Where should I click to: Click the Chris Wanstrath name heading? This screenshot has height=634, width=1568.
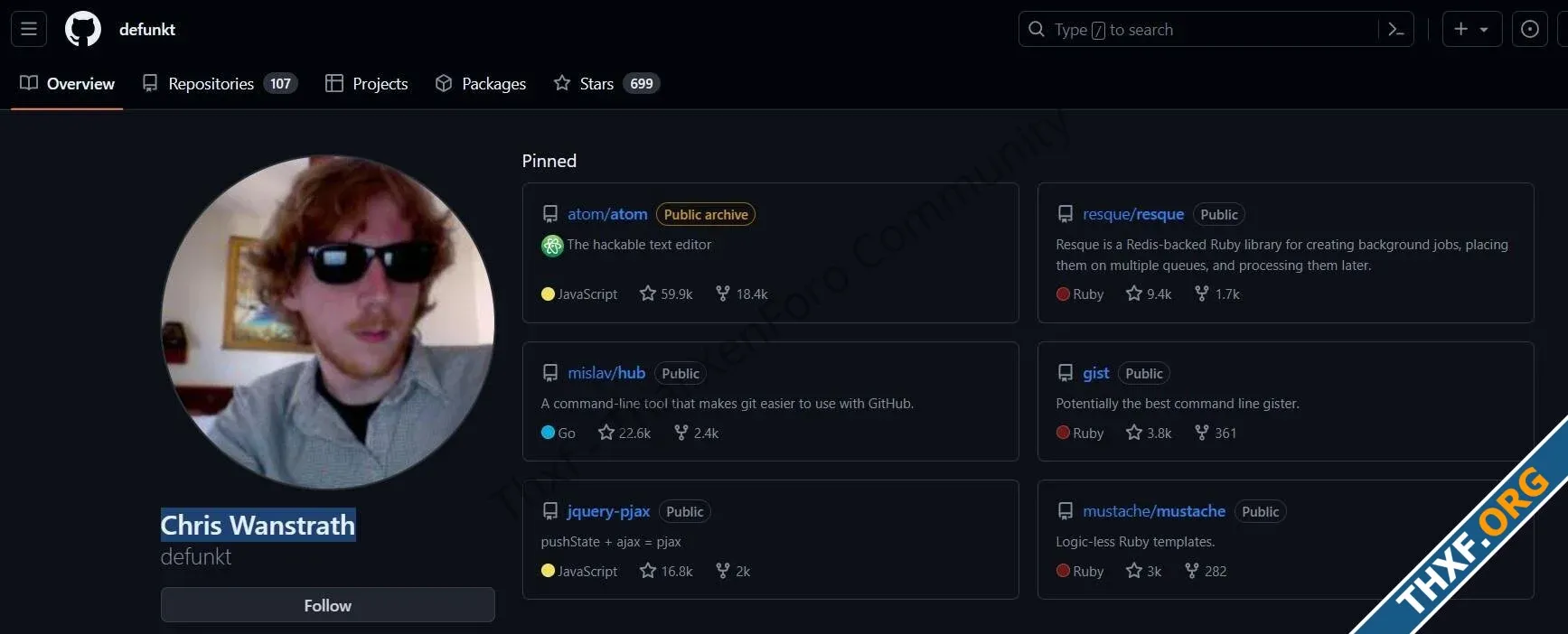point(258,525)
